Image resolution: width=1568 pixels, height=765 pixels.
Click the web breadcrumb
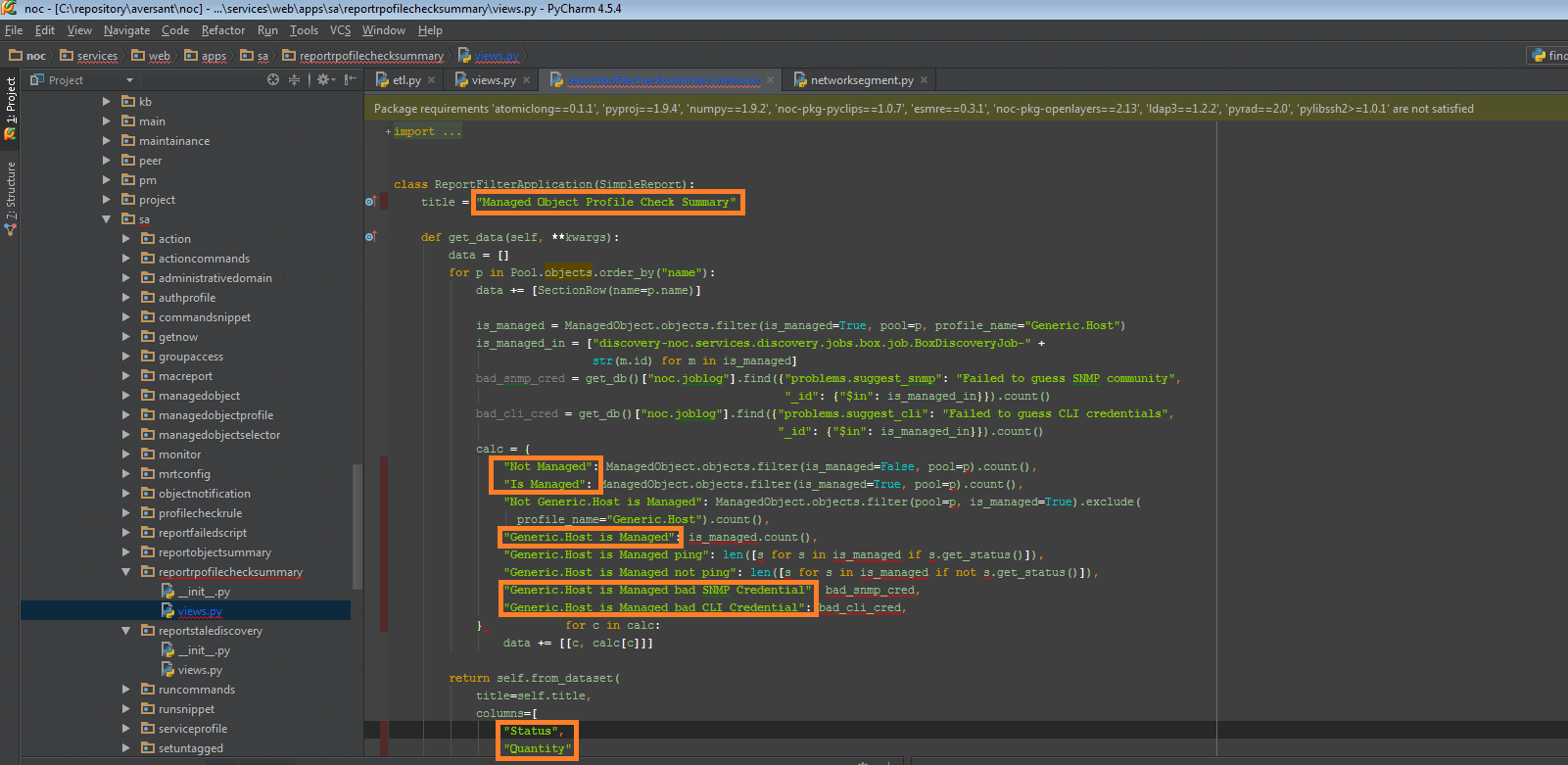pos(151,56)
